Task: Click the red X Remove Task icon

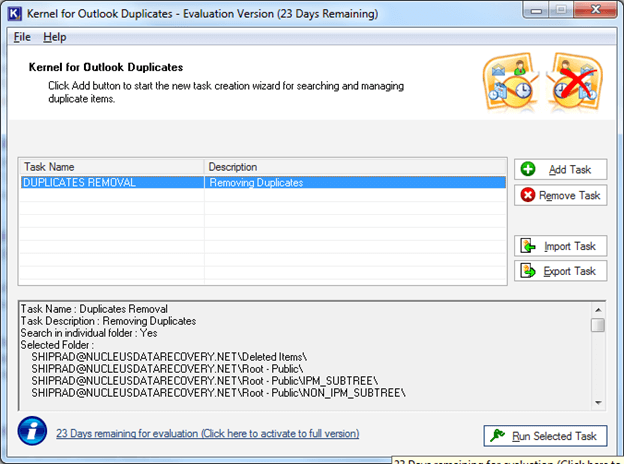Action: (528, 195)
